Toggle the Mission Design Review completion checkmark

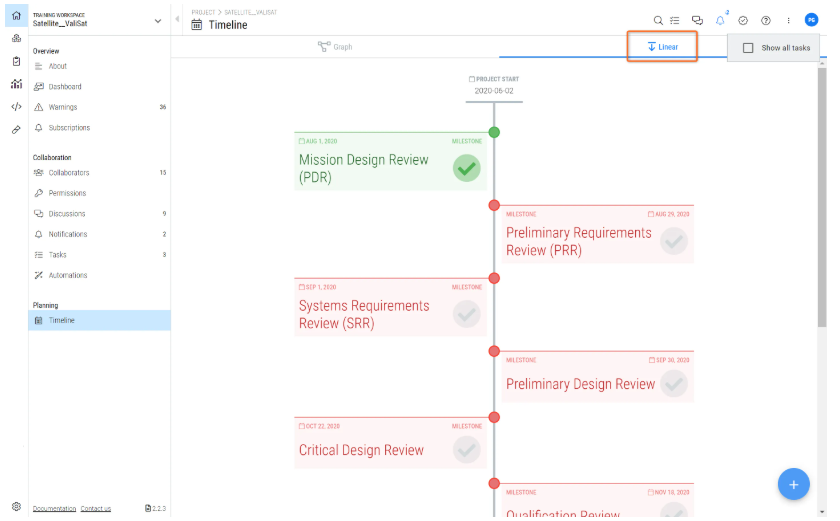pos(466,168)
